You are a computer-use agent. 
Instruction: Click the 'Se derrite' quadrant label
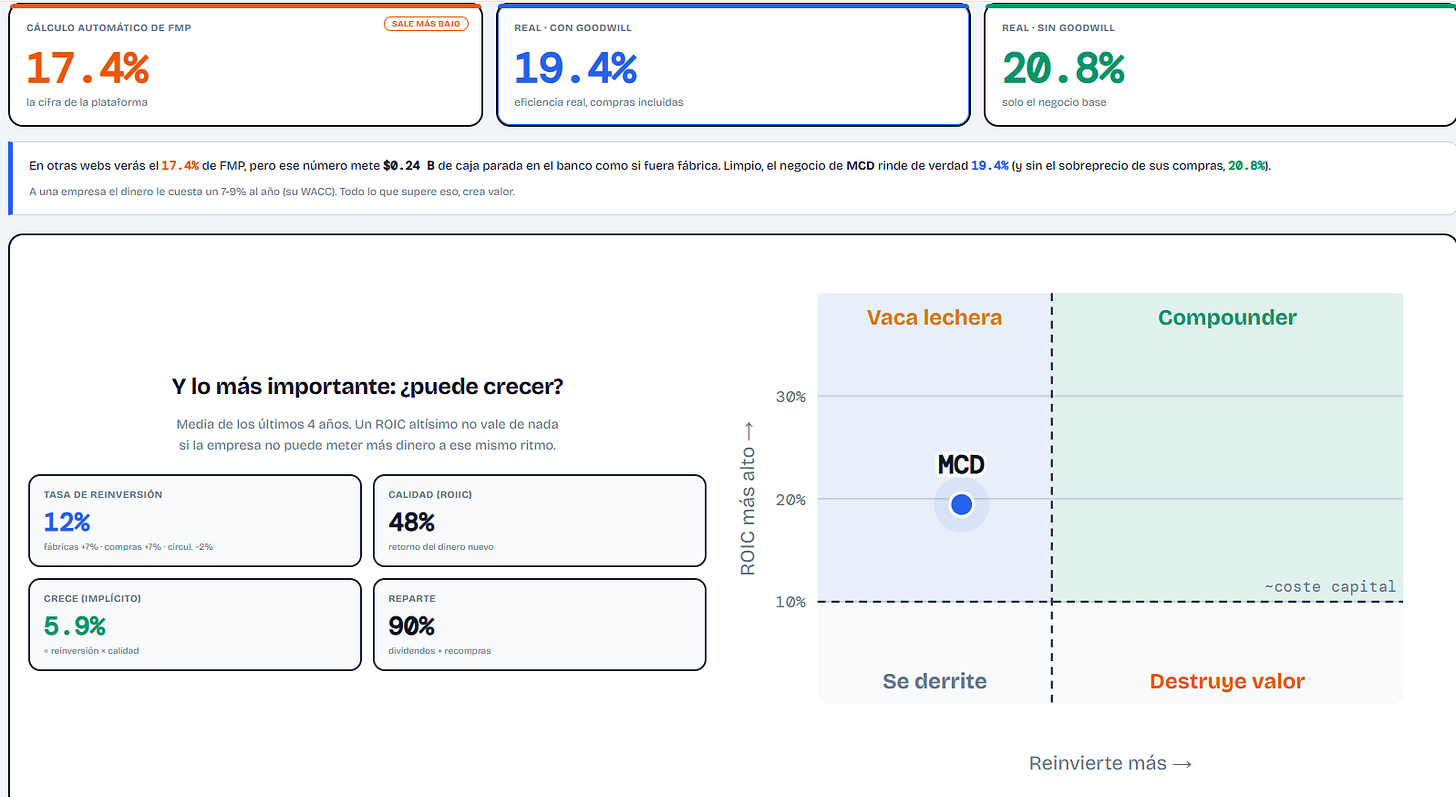934,681
